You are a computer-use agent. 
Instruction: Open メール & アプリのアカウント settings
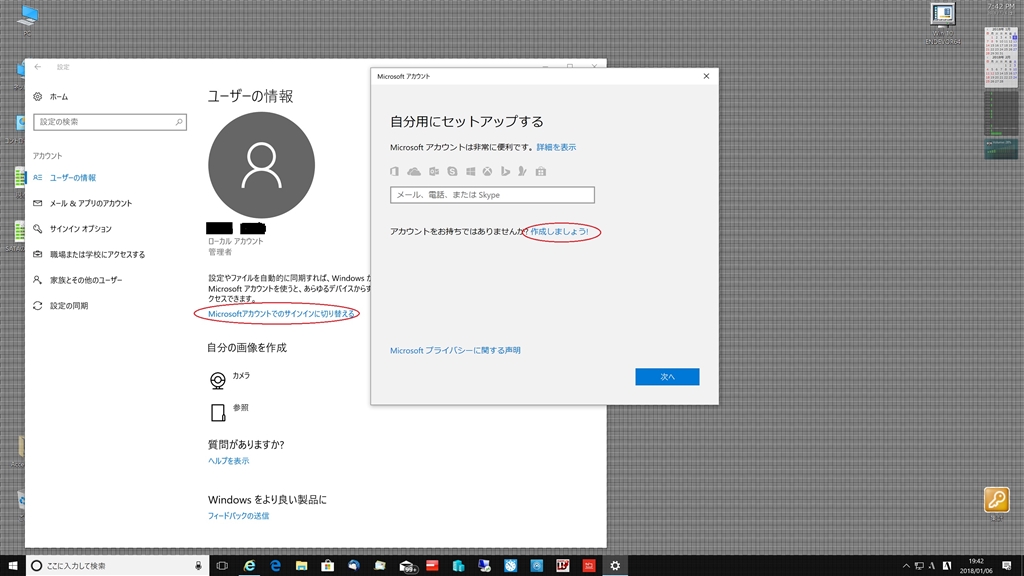click(x=91, y=203)
